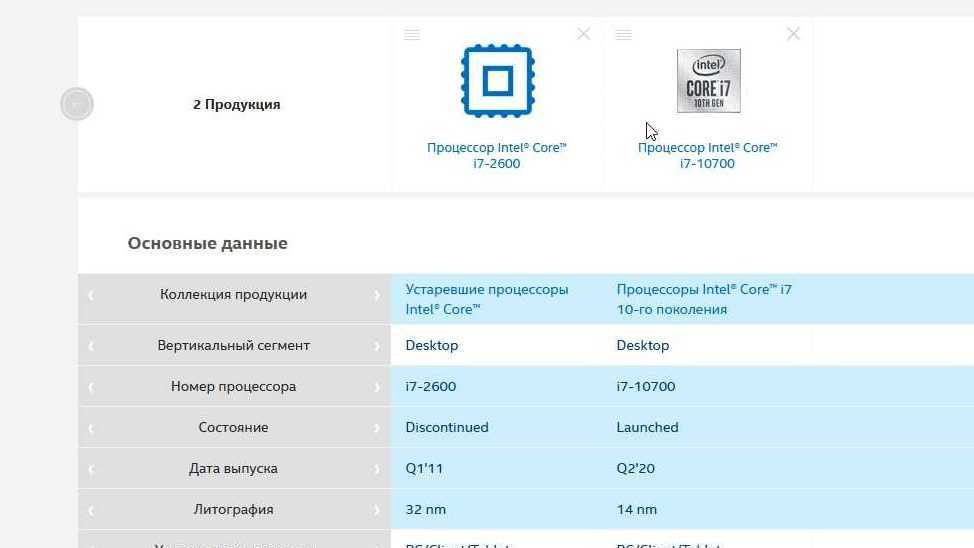The width and height of the screenshot is (974, 548).
Task: Click the drag handle above the i7-2600 column
Action: [x=412, y=35]
